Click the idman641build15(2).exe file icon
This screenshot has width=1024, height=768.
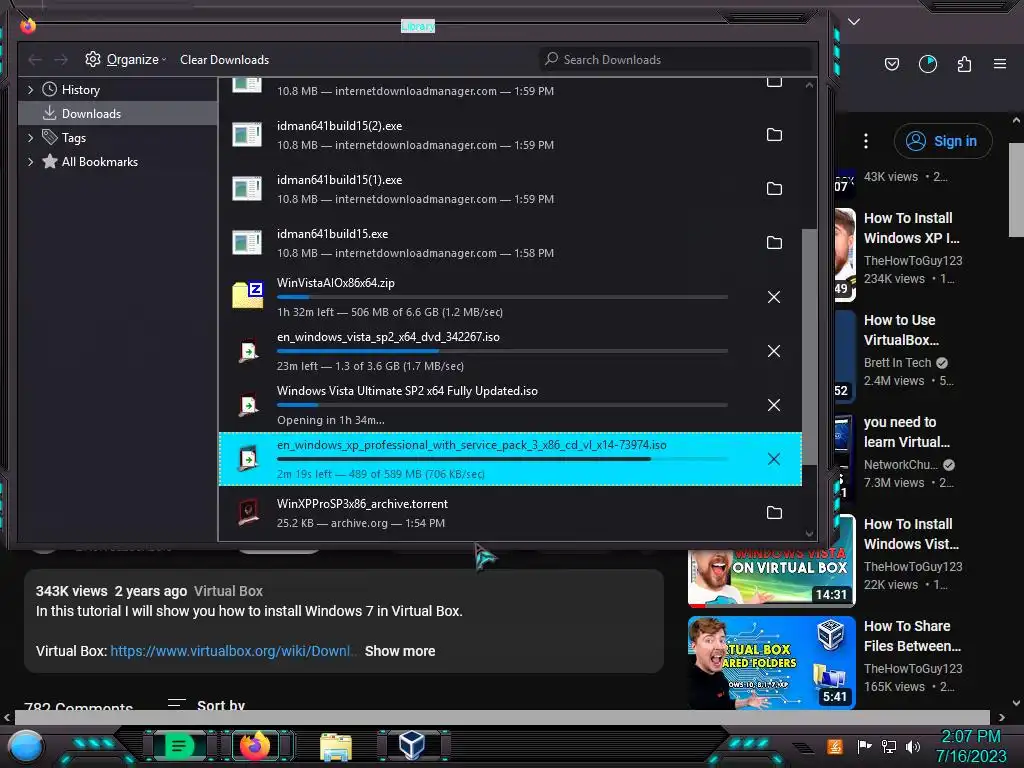248,135
